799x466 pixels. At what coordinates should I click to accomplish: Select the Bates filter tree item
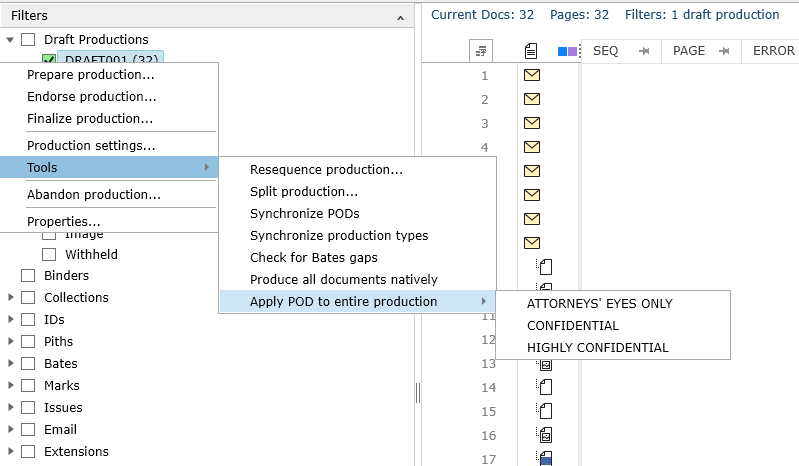coord(60,364)
